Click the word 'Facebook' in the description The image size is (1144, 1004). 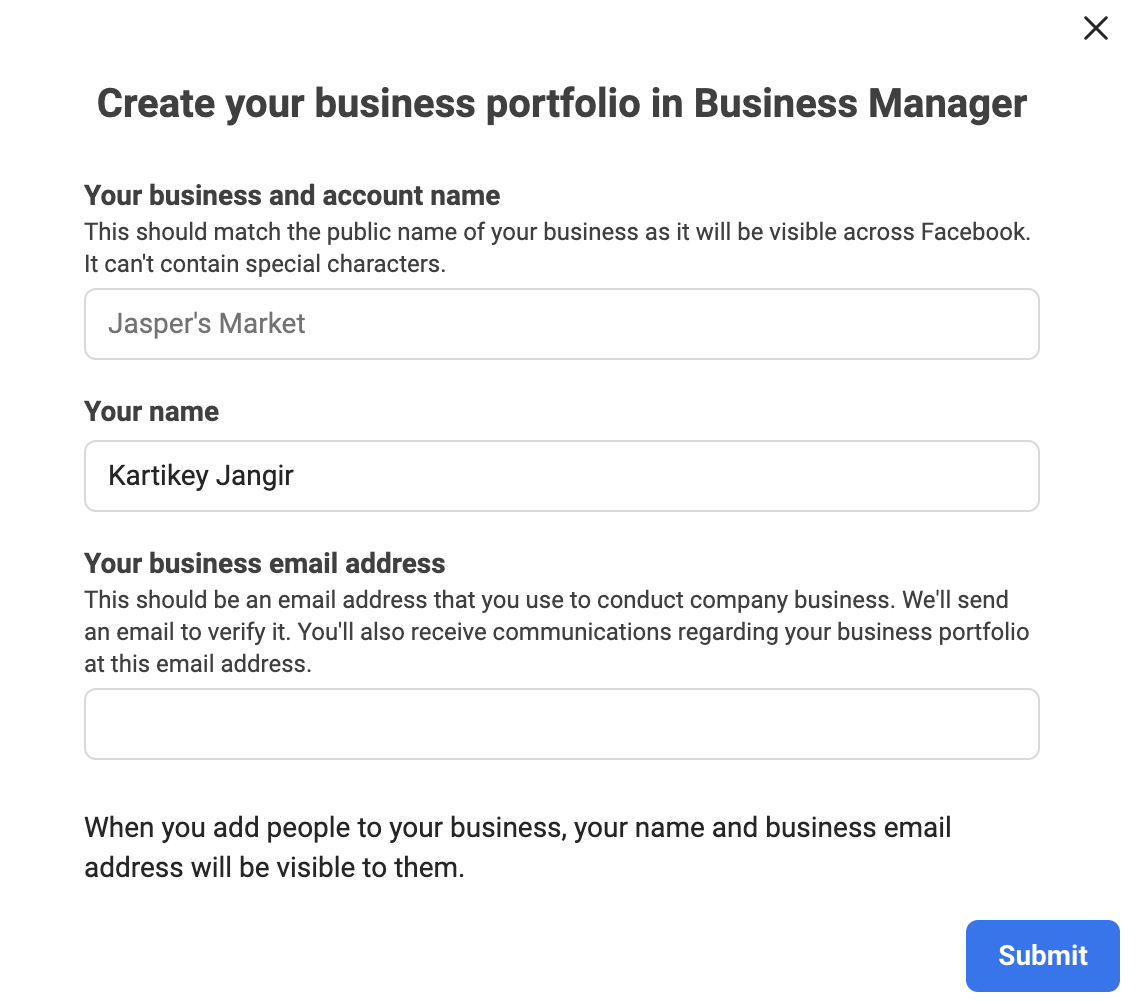(x=973, y=232)
